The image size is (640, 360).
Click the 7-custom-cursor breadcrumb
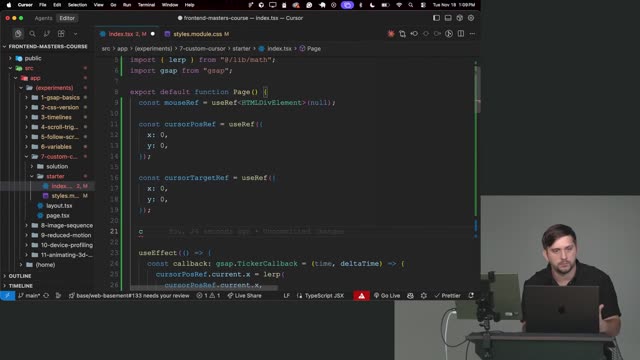(x=202, y=49)
